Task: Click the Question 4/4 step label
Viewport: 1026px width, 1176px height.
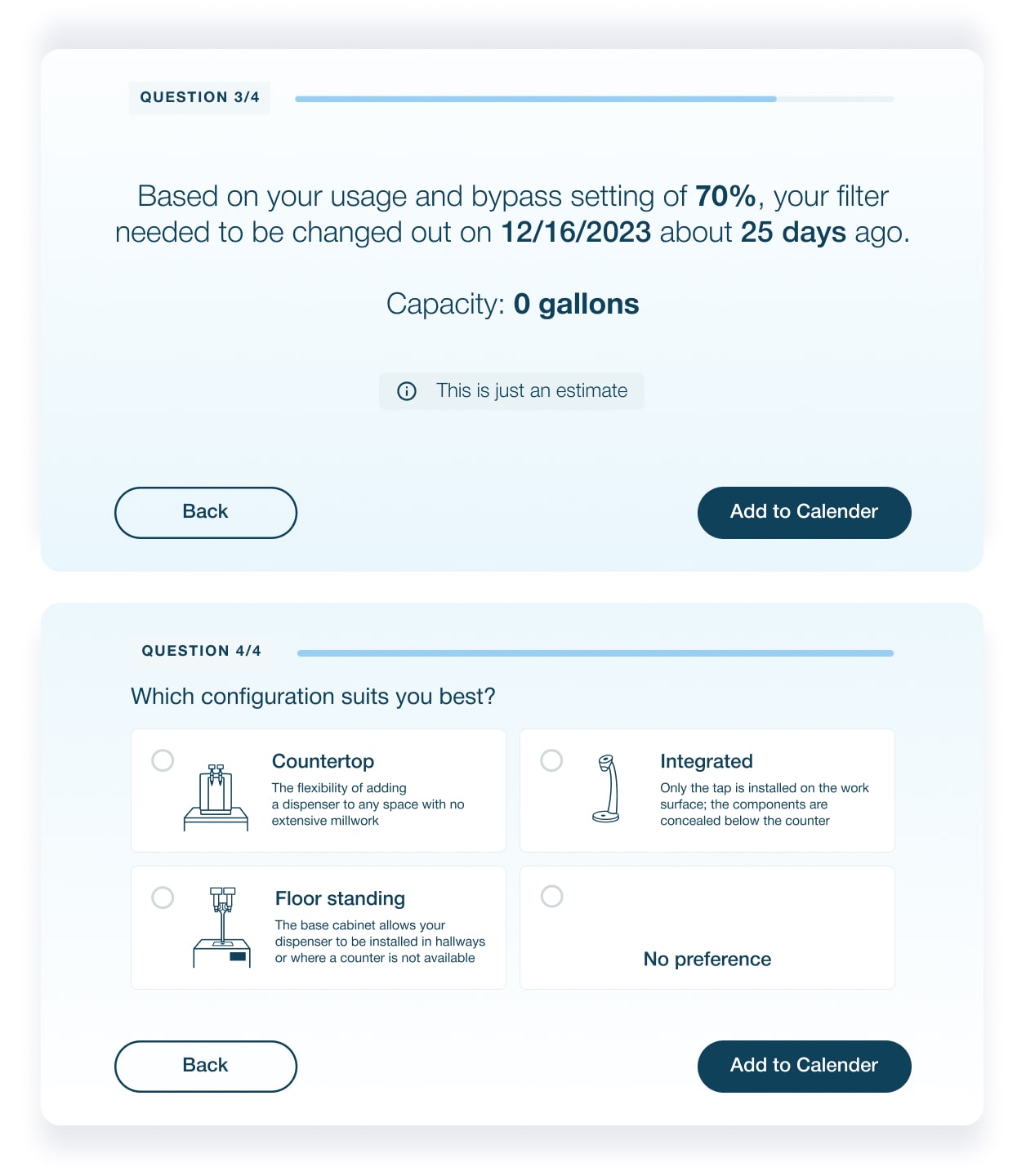Action: point(202,651)
